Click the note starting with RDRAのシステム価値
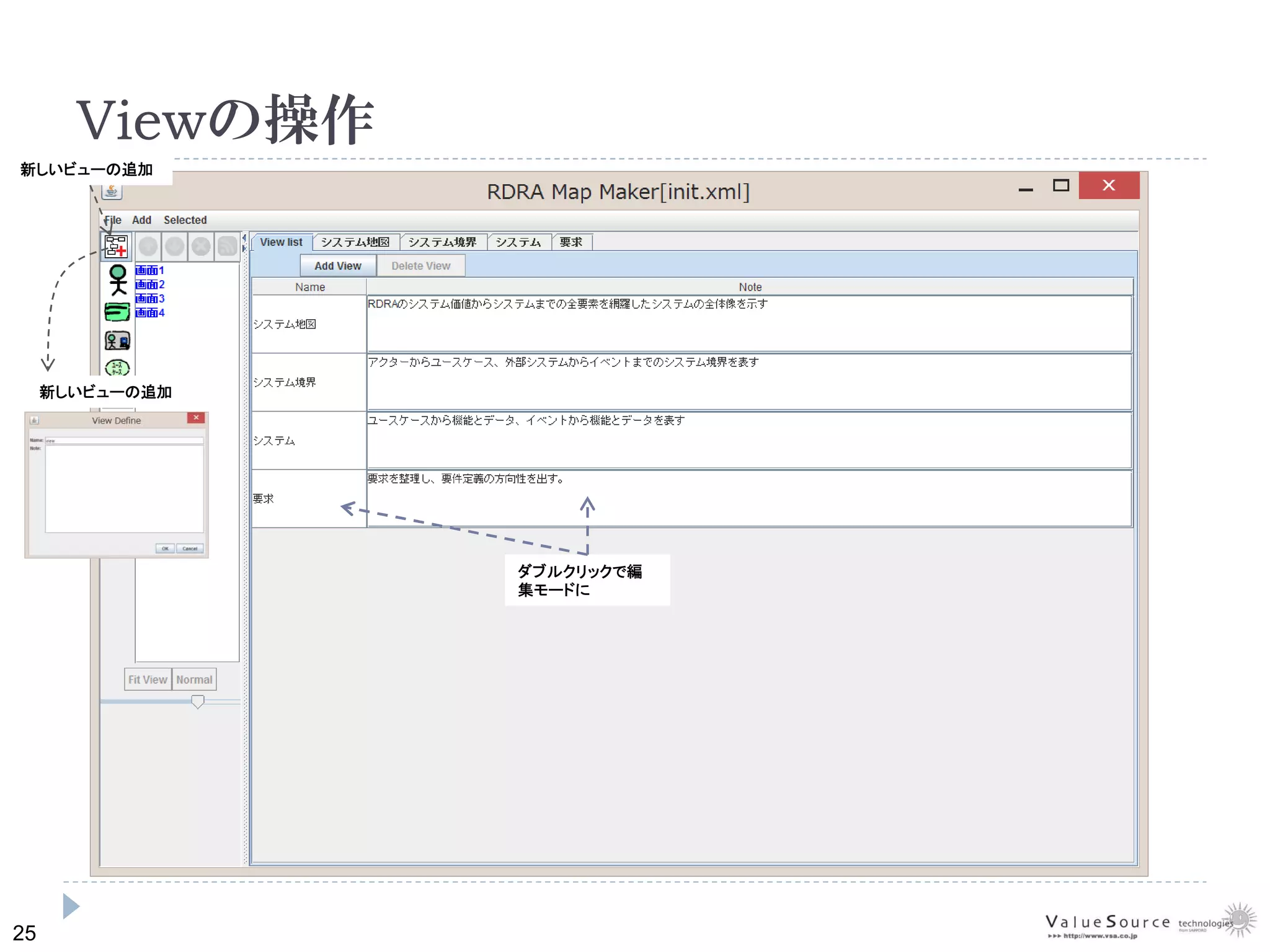Image resolution: width=1270 pixels, height=952 pixels. (x=750, y=324)
